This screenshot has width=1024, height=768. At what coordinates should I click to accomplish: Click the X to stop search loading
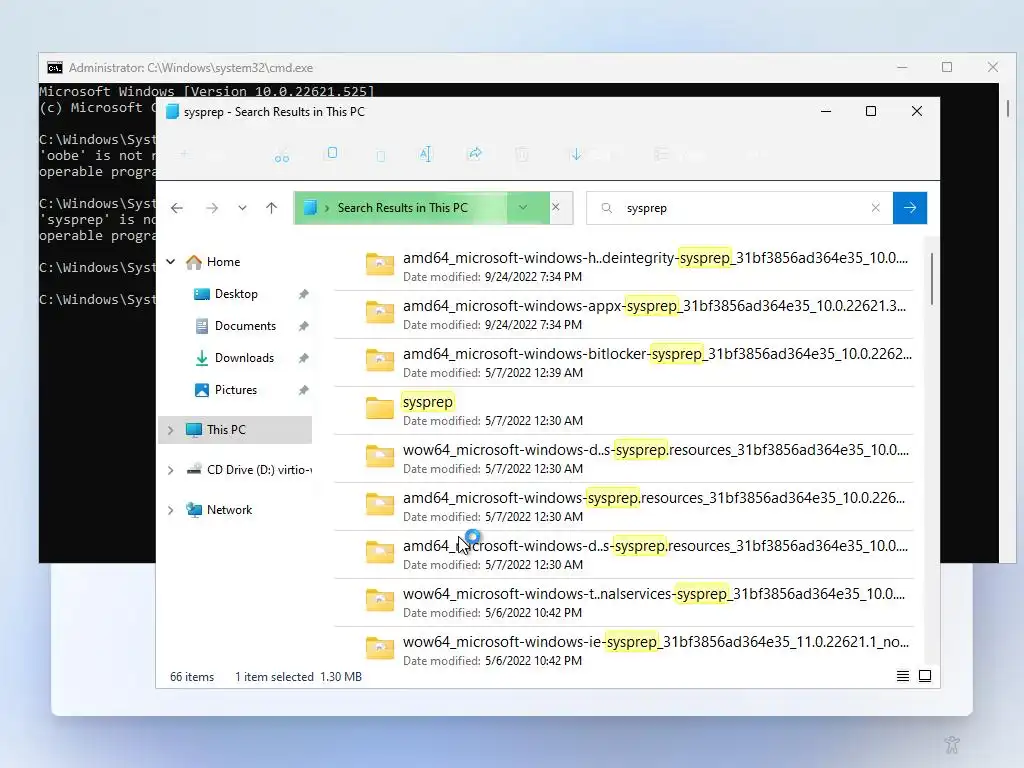(x=556, y=207)
